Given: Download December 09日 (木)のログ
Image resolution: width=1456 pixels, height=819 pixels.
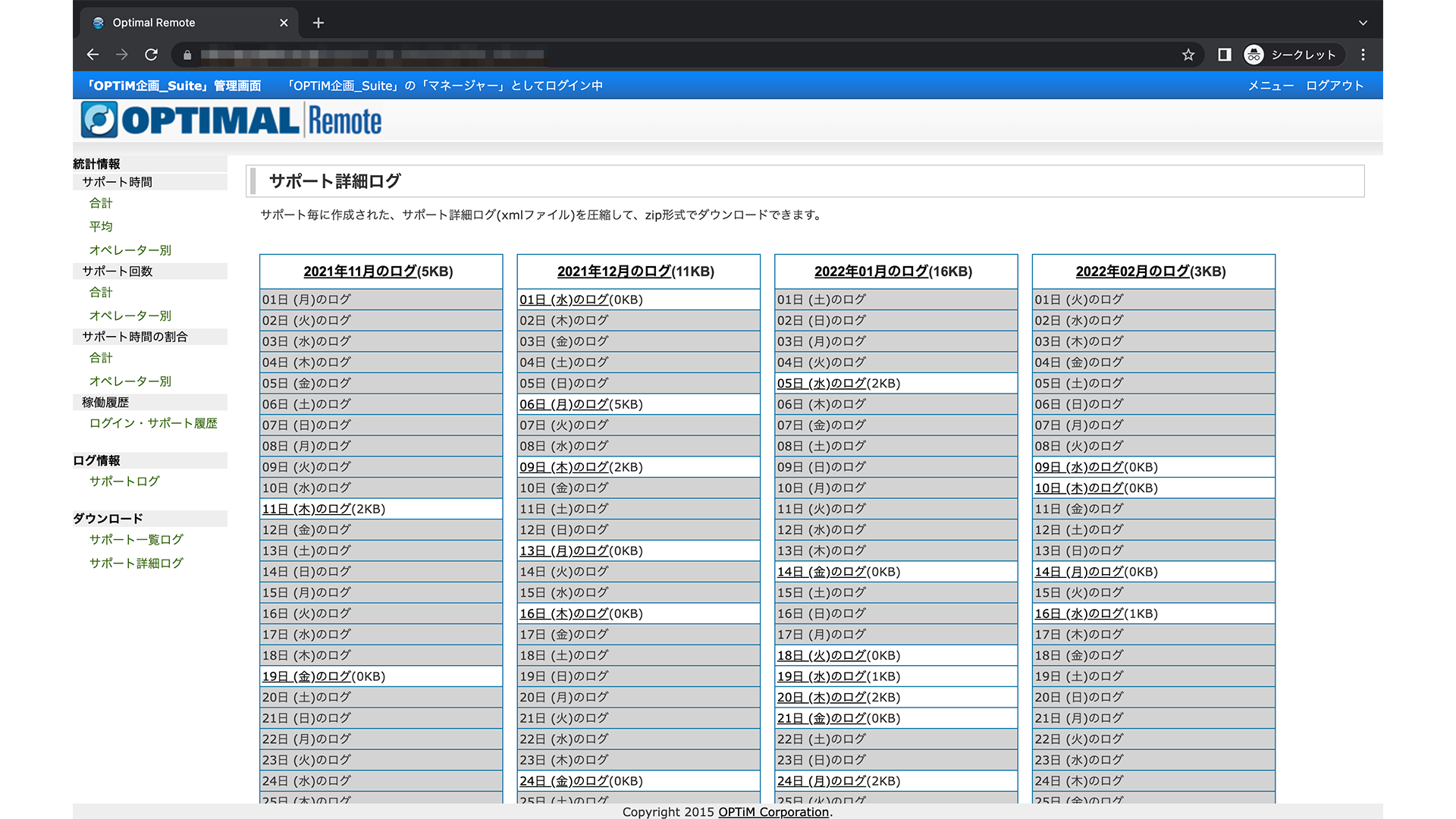Looking at the screenshot, I should tap(564, 467).
